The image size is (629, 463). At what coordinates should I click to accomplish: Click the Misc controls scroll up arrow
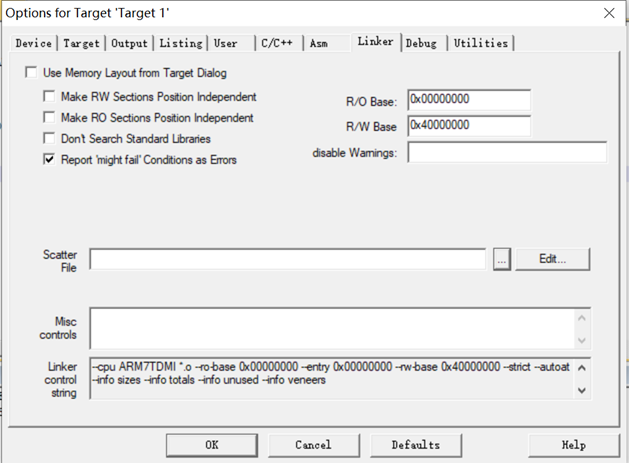click(x=582, y=318)
